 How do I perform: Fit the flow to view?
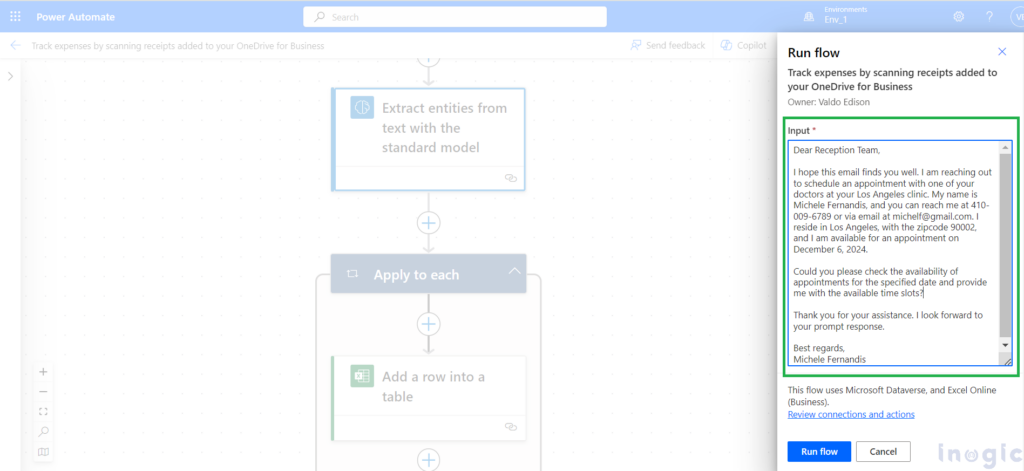point(43,411)
